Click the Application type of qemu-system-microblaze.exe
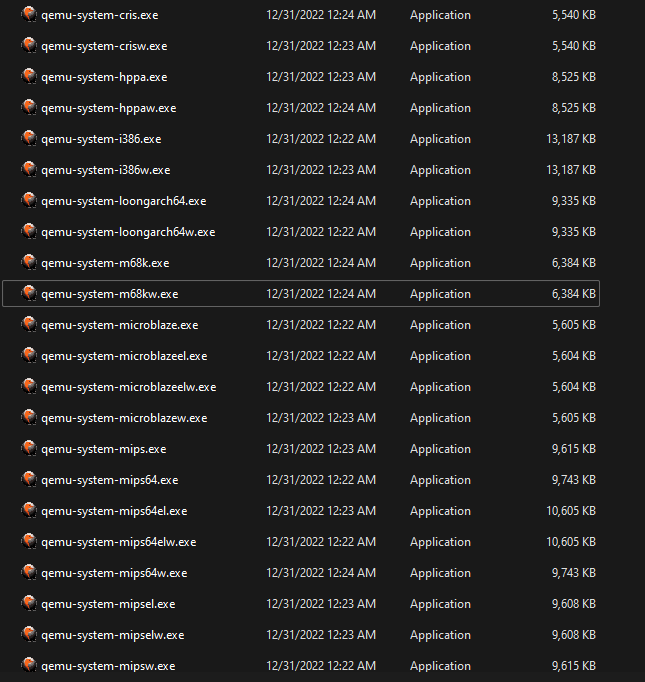This screenshot has height=682, width=645. 440,325
